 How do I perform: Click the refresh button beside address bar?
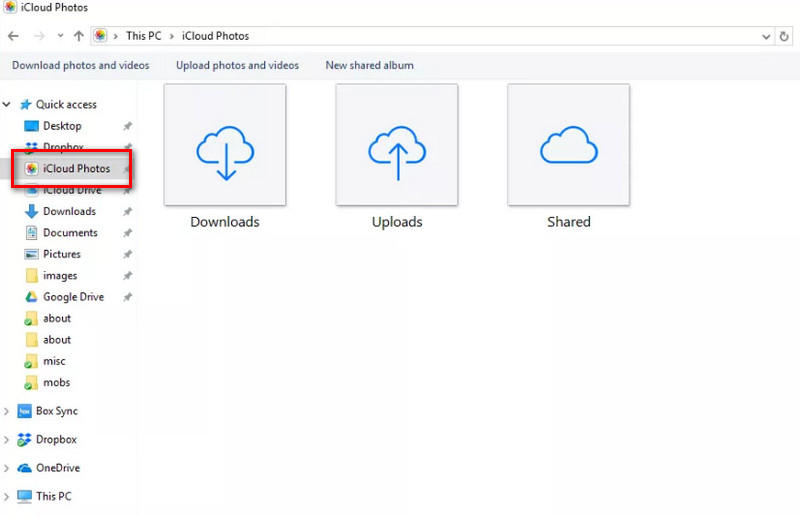[785, 36]
